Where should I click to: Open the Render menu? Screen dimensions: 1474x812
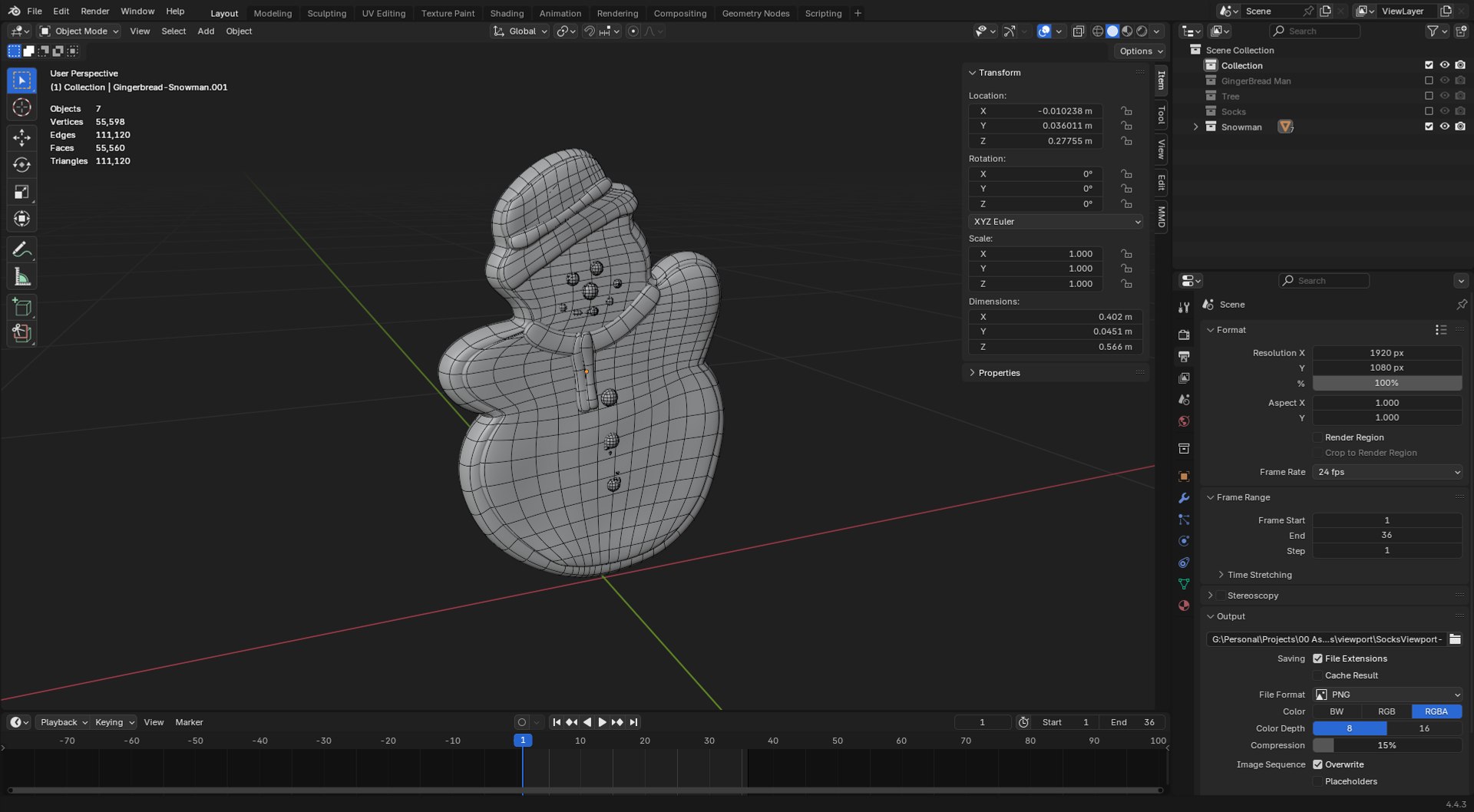point(95,12)
